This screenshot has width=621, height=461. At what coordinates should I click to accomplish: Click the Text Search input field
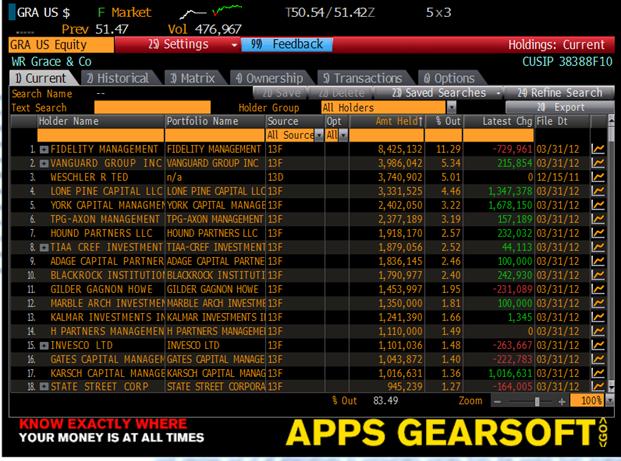tap(152, 107)
